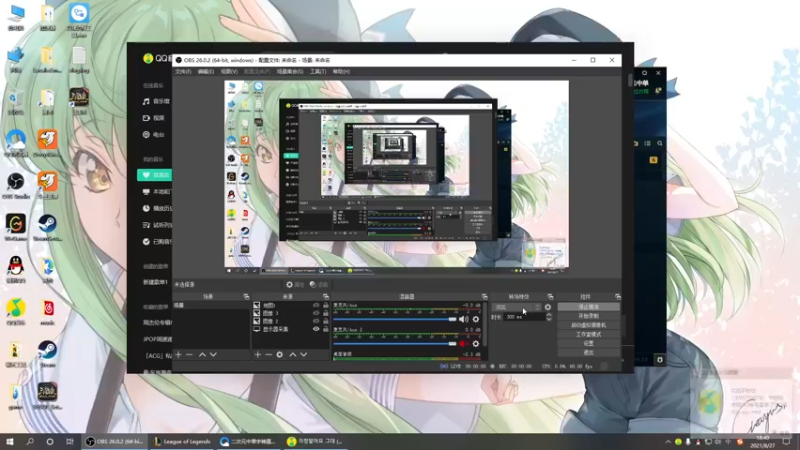Move the selected source up
The image size is (800, 450).
(293, 354)
